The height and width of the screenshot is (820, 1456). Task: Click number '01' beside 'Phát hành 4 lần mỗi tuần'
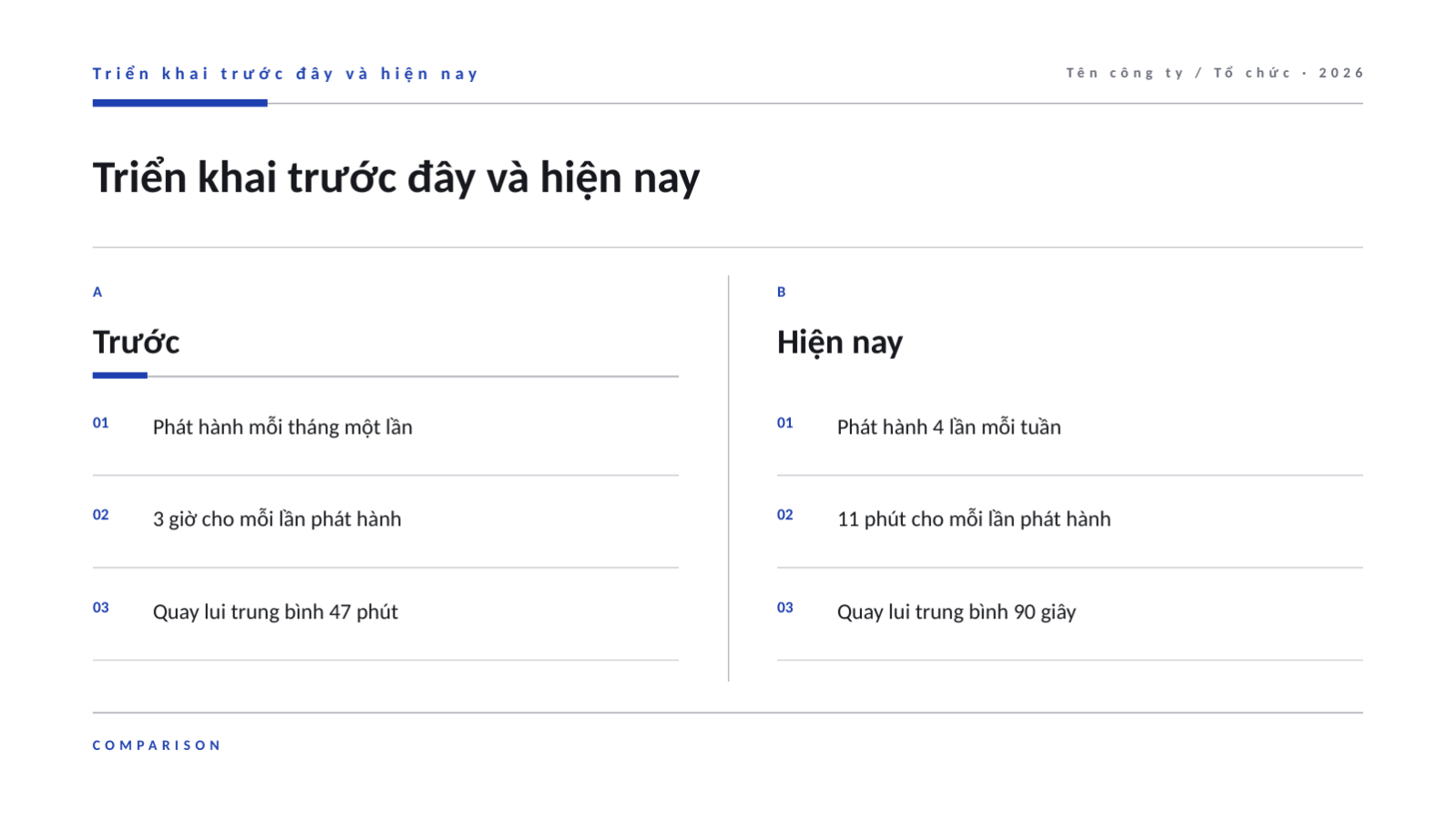point(785,423)
